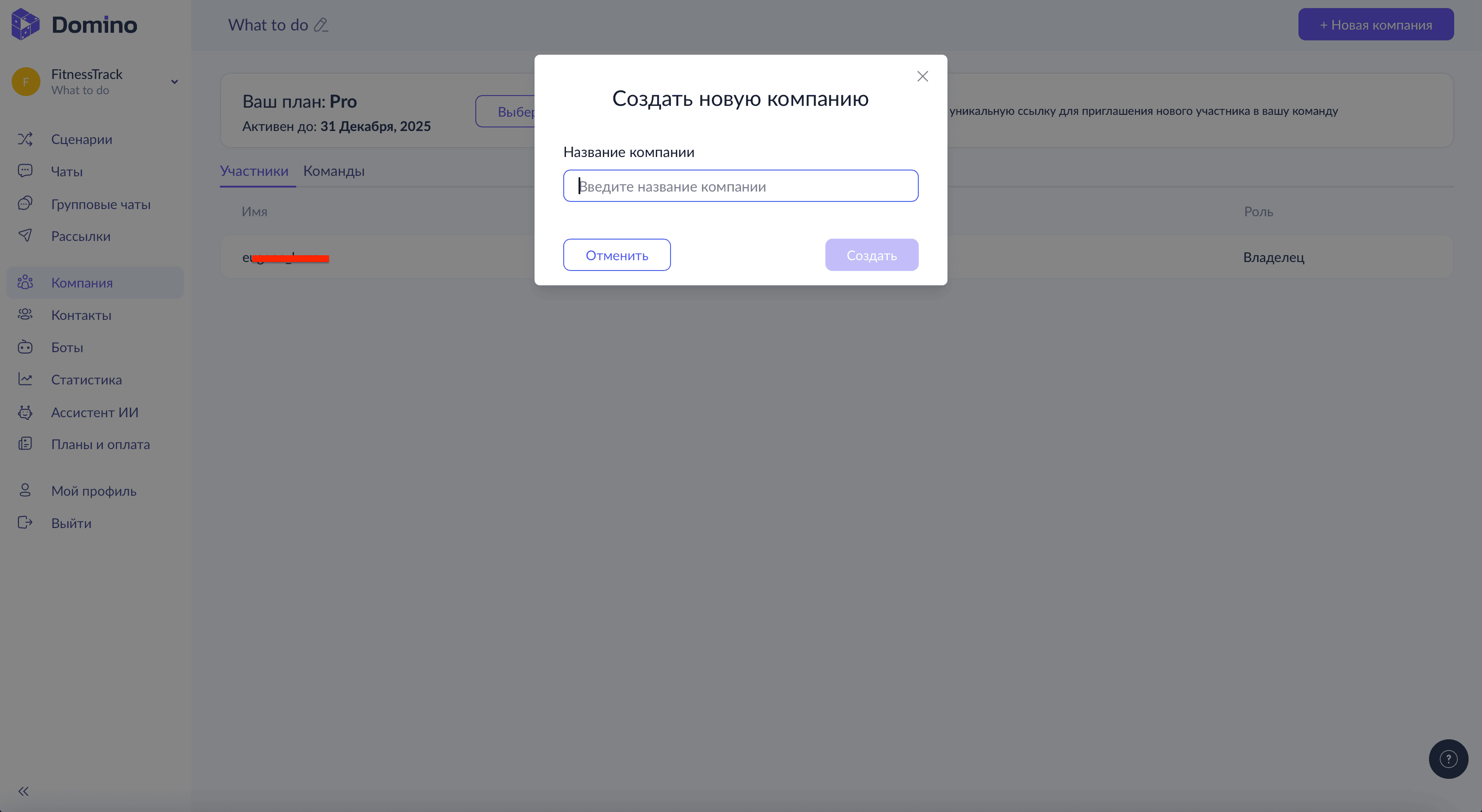Click the Ассистент ИИ icon
The width and height of the screenshot is (1482, 812).
[x=25, y=412]
